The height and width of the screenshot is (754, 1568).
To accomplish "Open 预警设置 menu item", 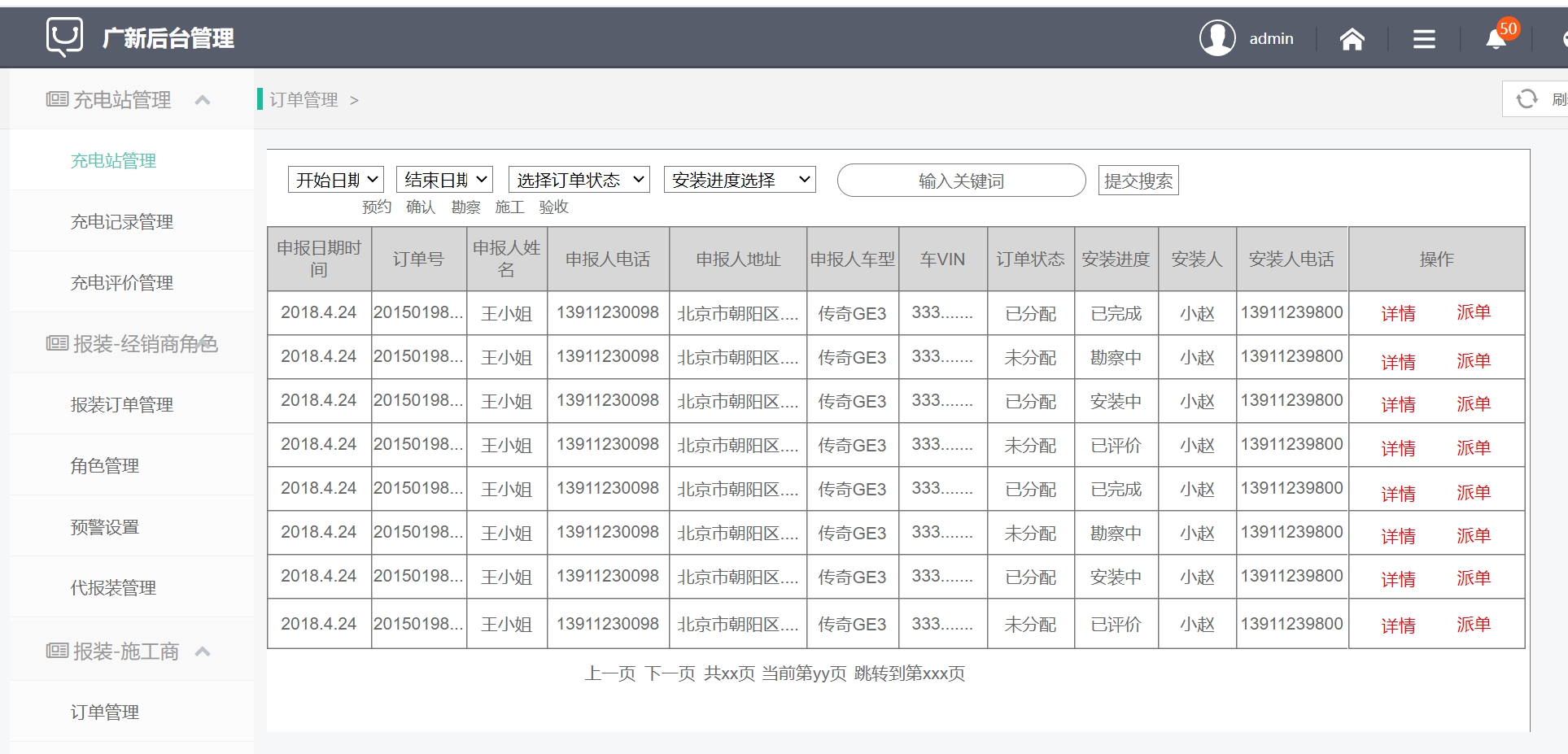I will 105,526.
